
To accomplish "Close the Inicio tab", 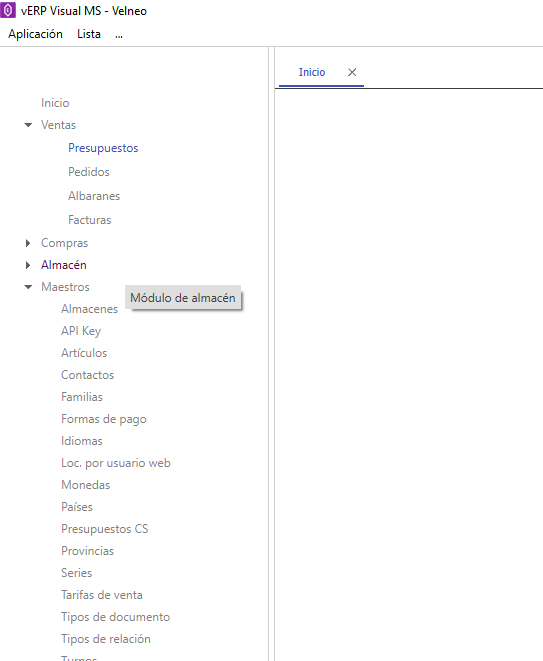I will tap(352, 73).
